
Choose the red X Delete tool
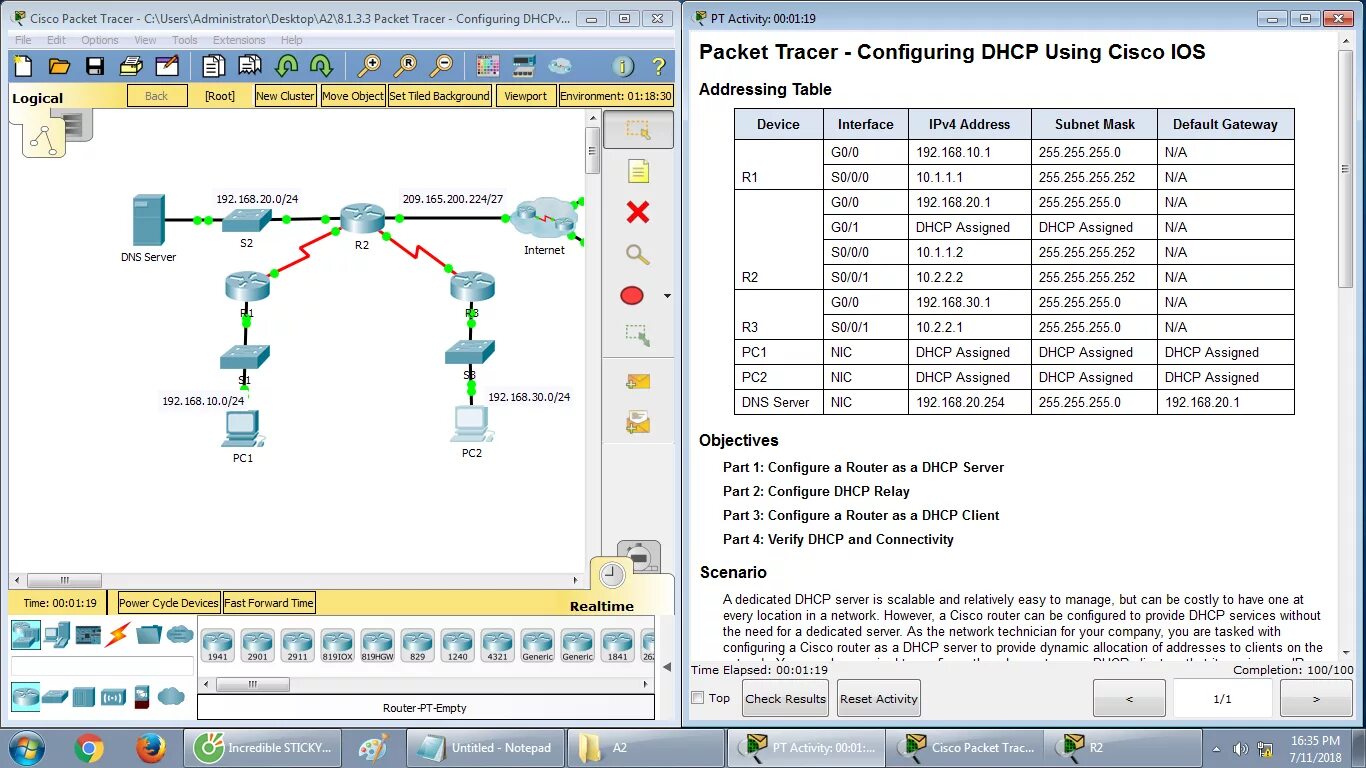pyautogui.click(x=637, y=212)
